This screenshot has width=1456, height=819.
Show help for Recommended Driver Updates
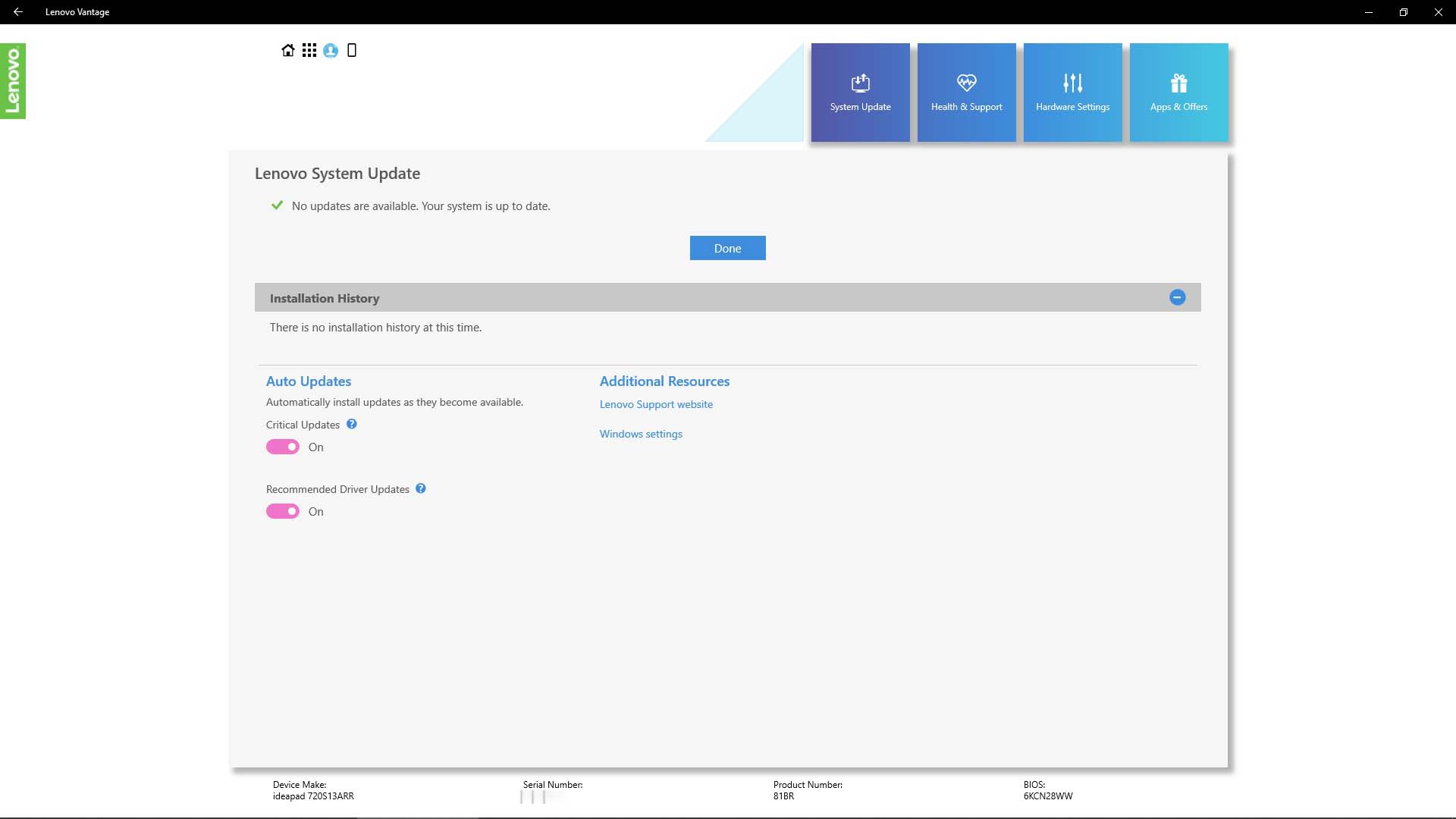click(x=421, y=488)
